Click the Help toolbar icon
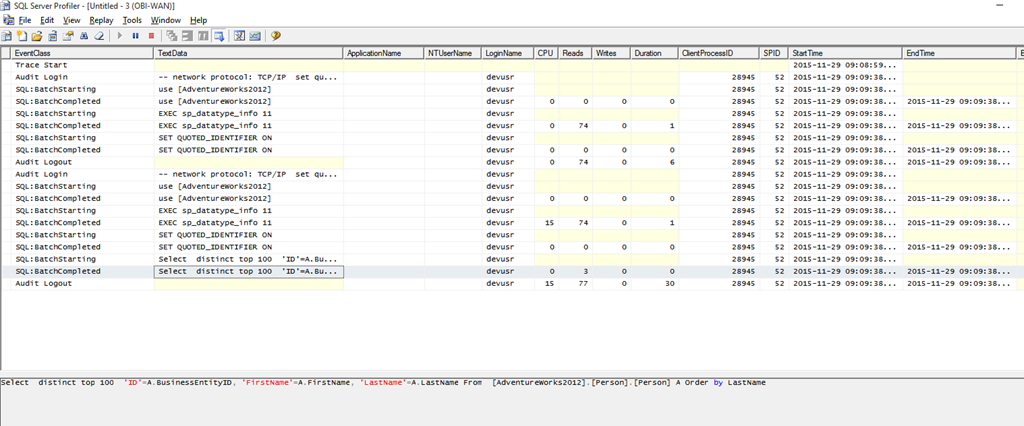Screen dimensions: 1024x426 pyautogui.click(x=275, y=35)
